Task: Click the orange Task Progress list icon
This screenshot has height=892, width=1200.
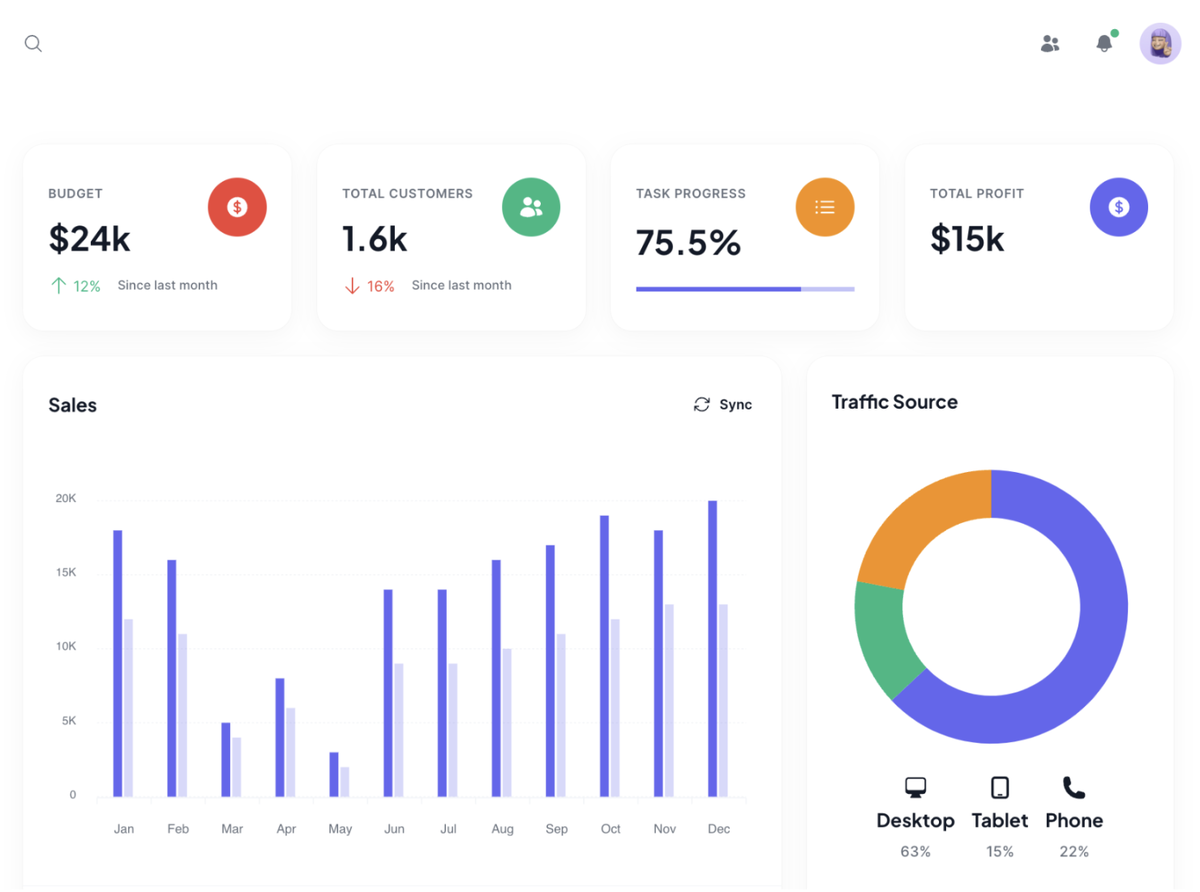Action: click(x=825, y=207)
